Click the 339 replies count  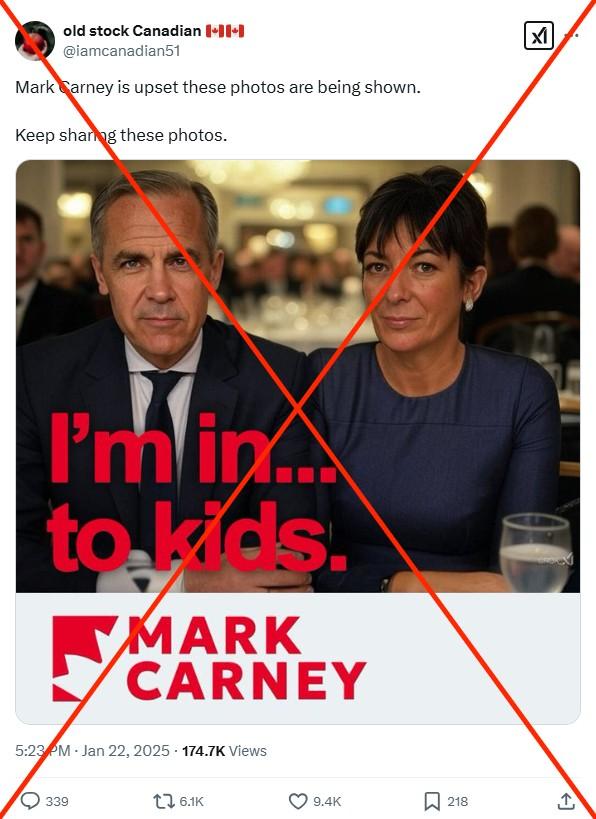57,802
